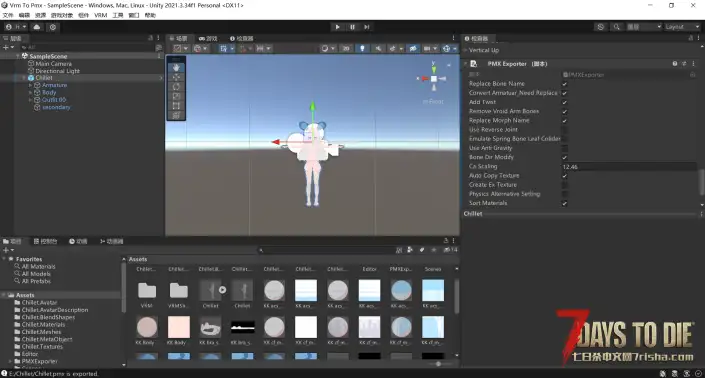This screenshot has height=378, width=705.
Task: Enable Create Ex Texture checkbox
Action: (x=565, y=185)
